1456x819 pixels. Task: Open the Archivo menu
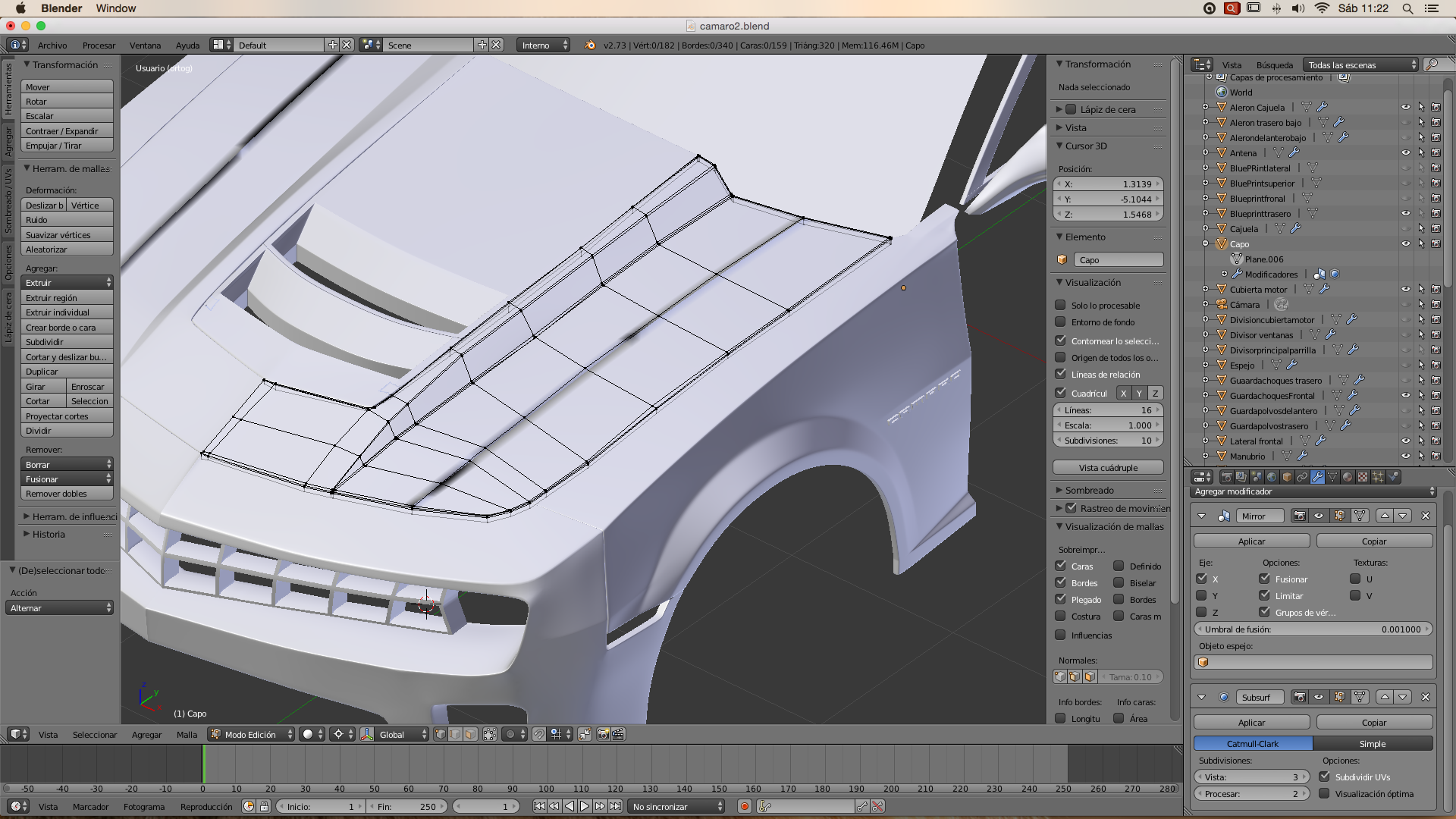click(x=52, y=45)
